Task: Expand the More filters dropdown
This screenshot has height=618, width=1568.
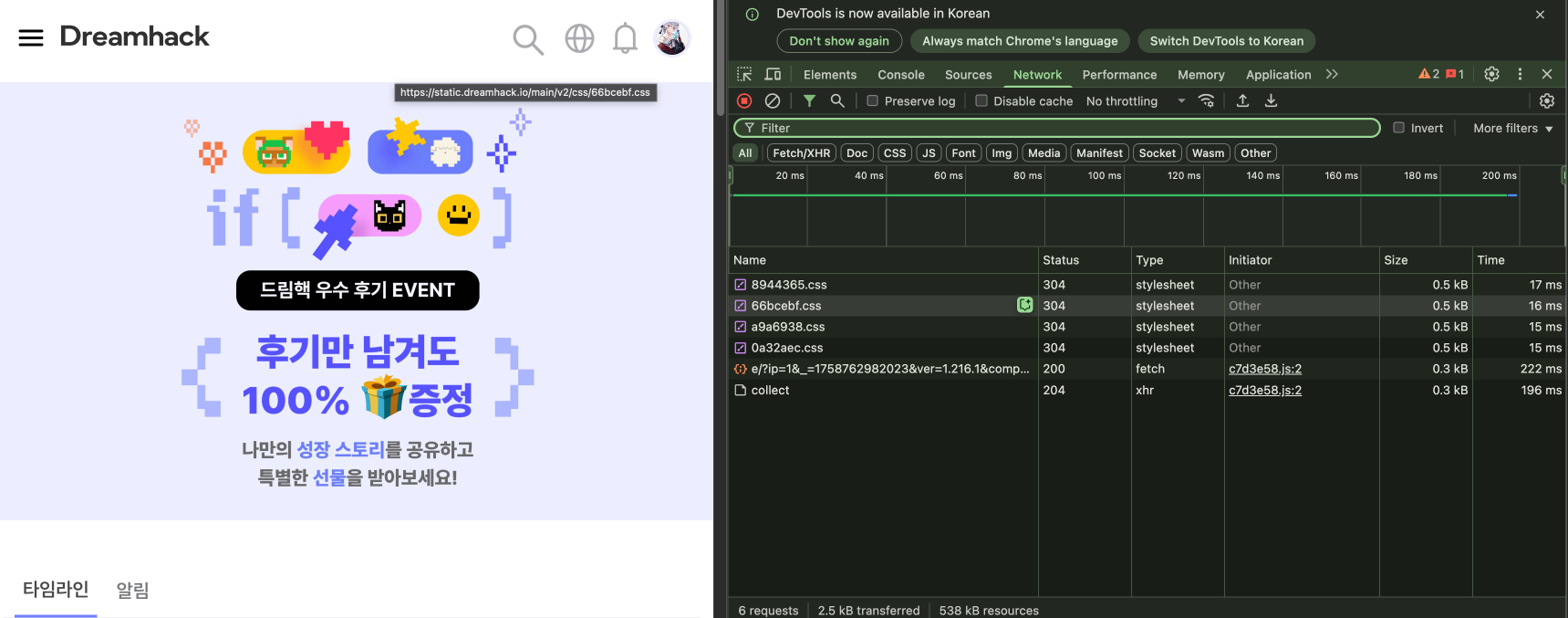Action: pos(1512,128)
